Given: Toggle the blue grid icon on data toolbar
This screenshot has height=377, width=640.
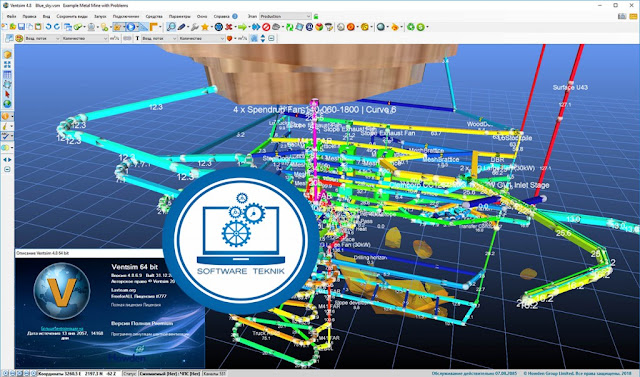Looking at the screenshot, I should click(254, 38).
